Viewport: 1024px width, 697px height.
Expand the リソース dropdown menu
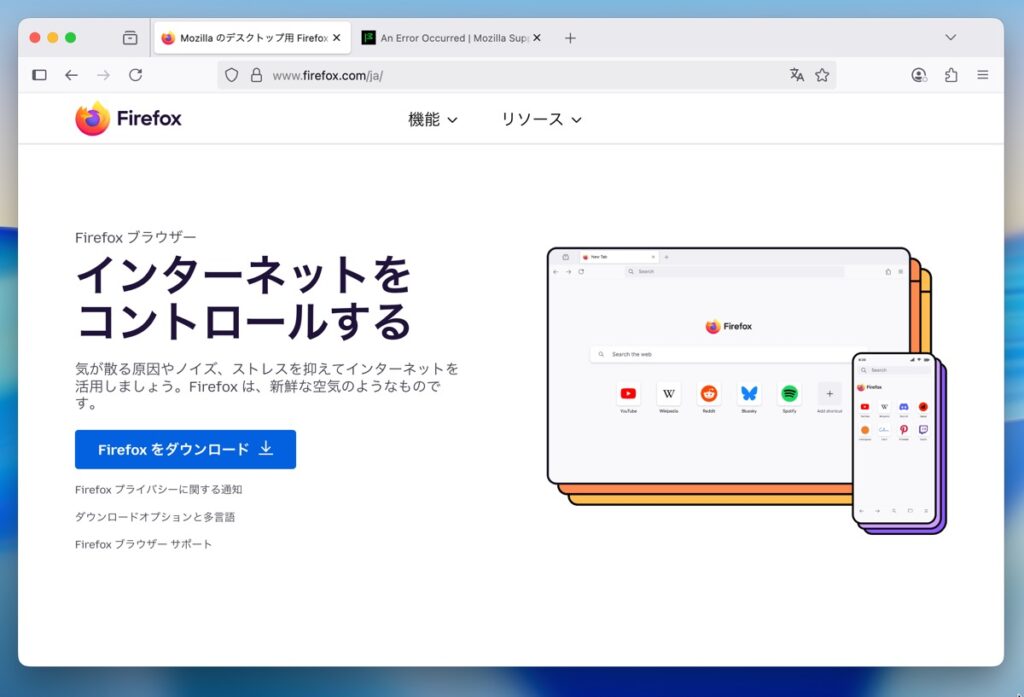coord(541,120)
